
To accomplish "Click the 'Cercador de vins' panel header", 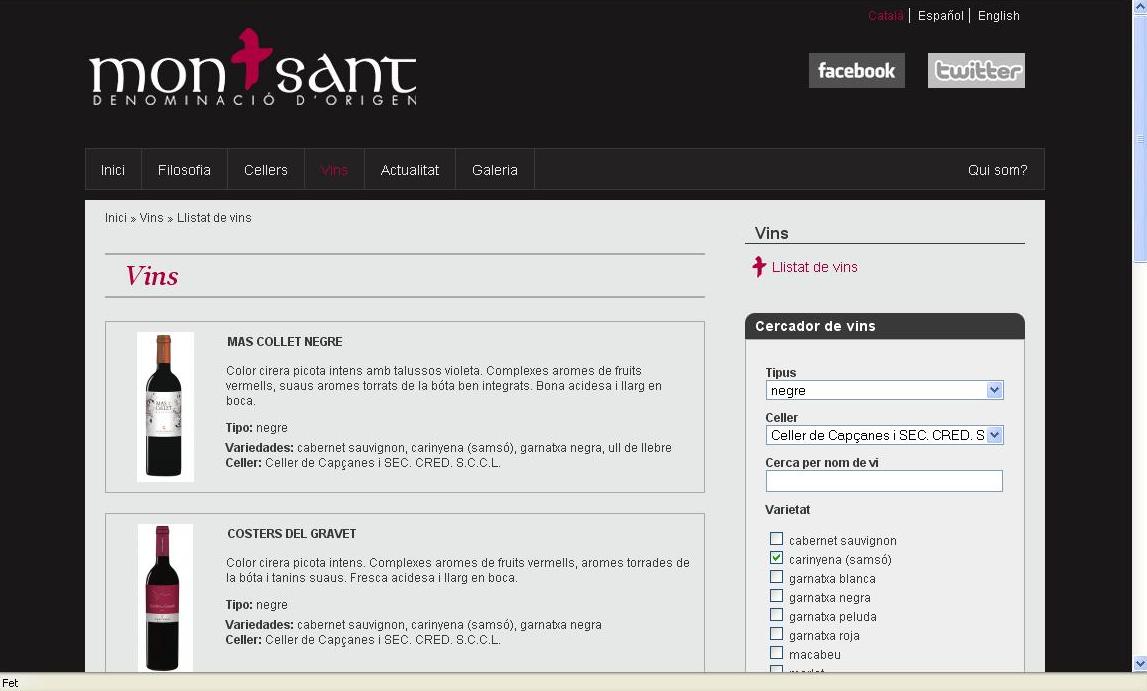I will click(884, 326).
